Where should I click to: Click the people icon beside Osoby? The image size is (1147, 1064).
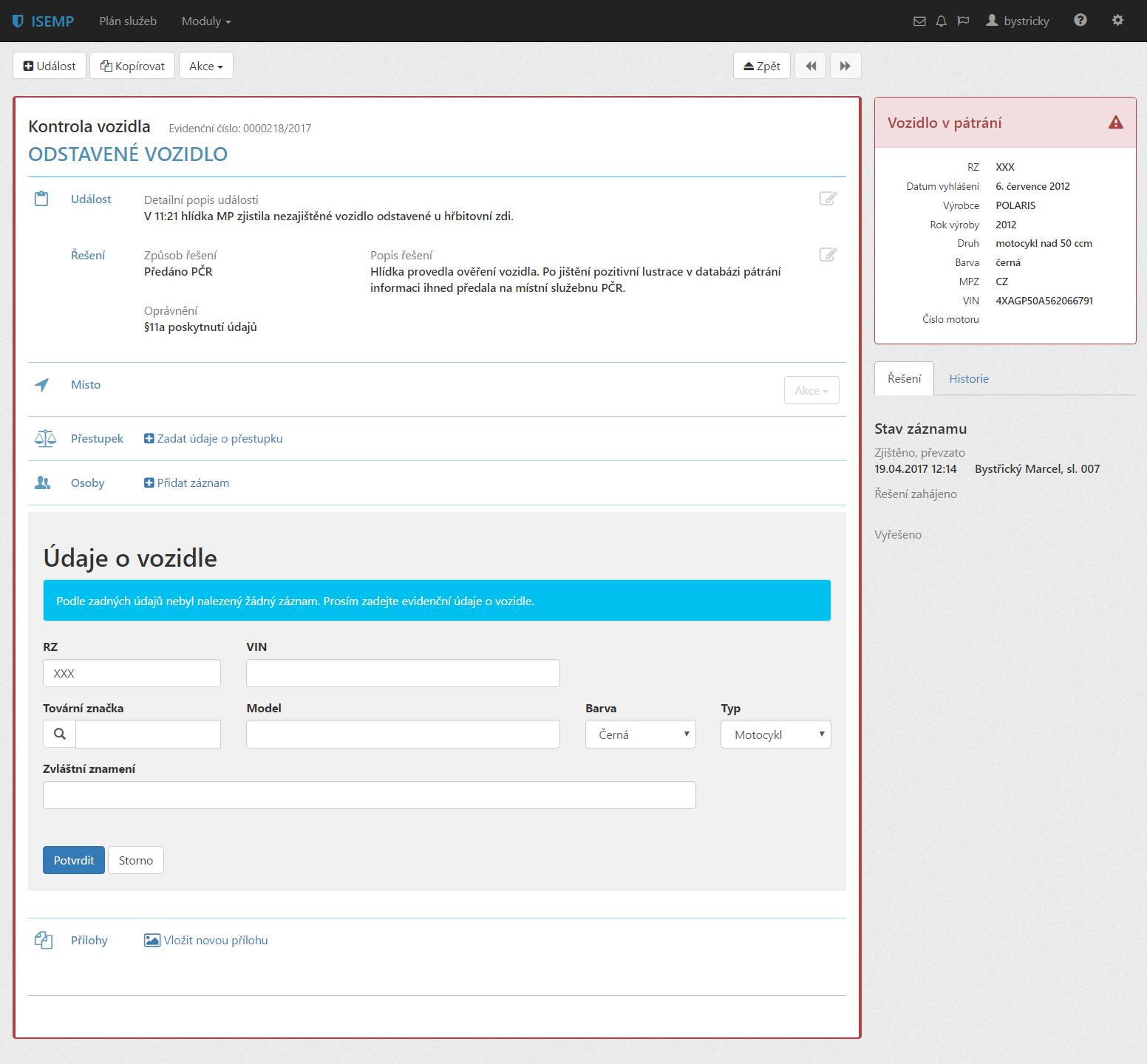coord(43,483)
